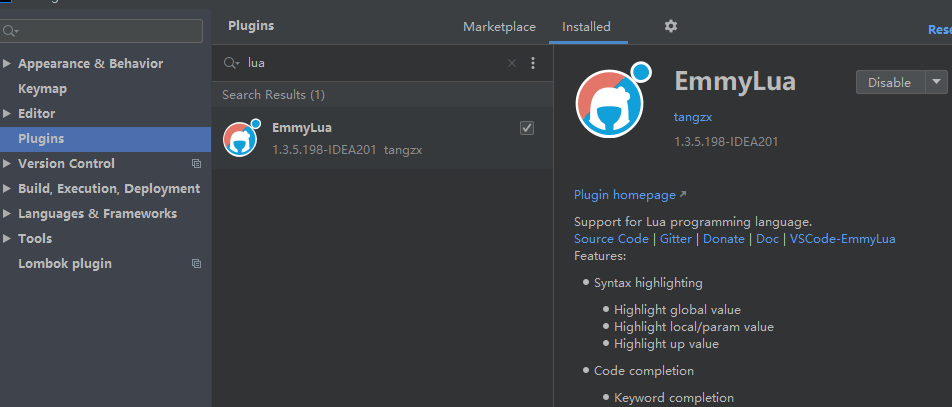Switch to the Marketplace tab
952x407 pixels.
click(499, 27)
